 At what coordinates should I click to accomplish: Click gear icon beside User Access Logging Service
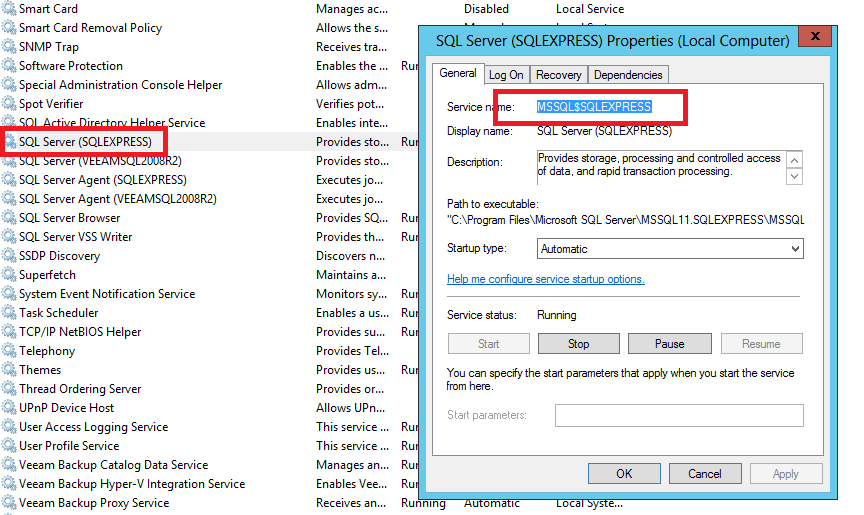click(9, 427)
